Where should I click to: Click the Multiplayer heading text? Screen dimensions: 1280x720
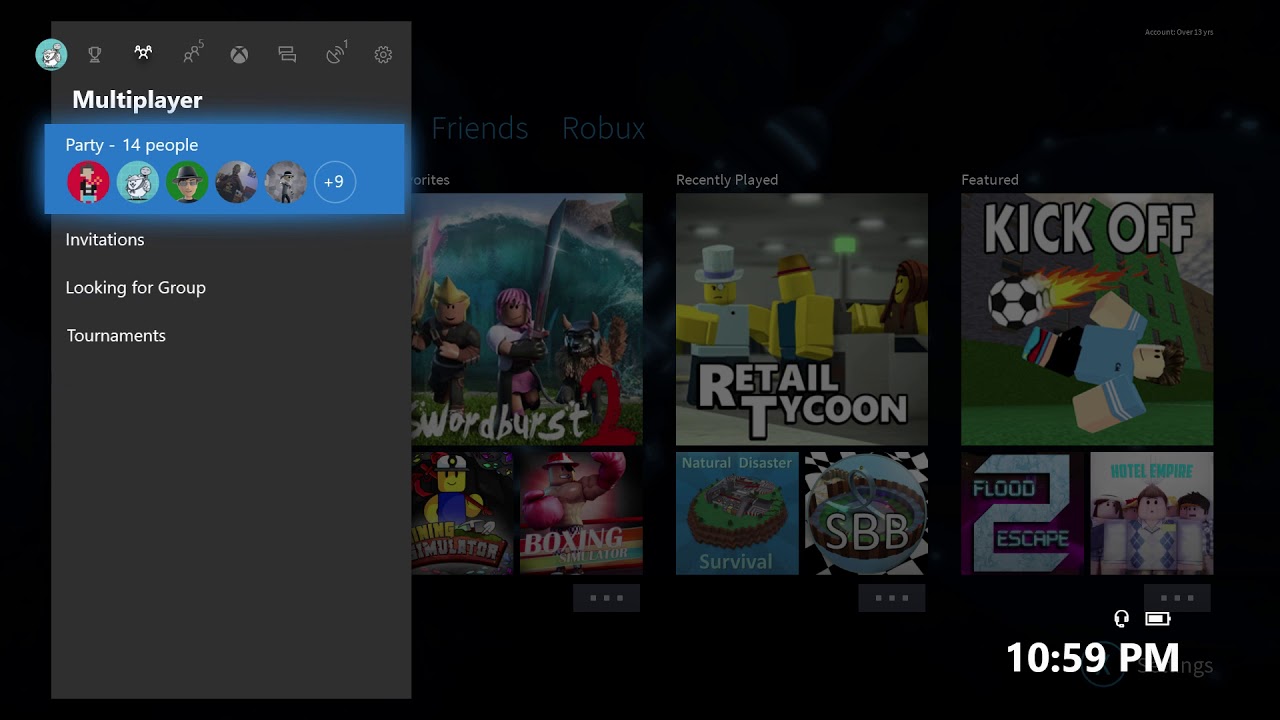[x=137, y=100]
